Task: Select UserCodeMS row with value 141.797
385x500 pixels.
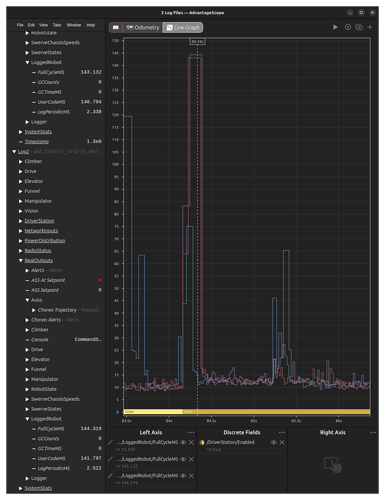Action: tap(67, 458)
